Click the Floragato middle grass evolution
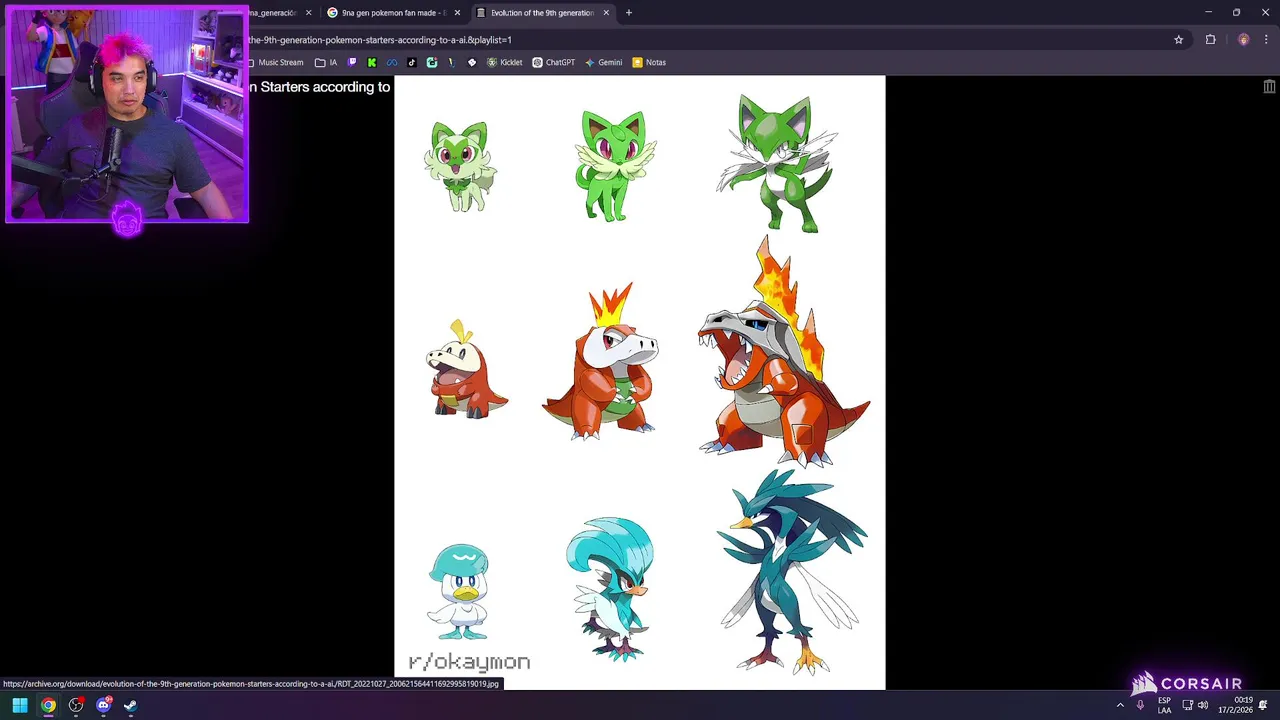Image resolution: width=1280 pixels, height=720 pixels. [614, 166]
